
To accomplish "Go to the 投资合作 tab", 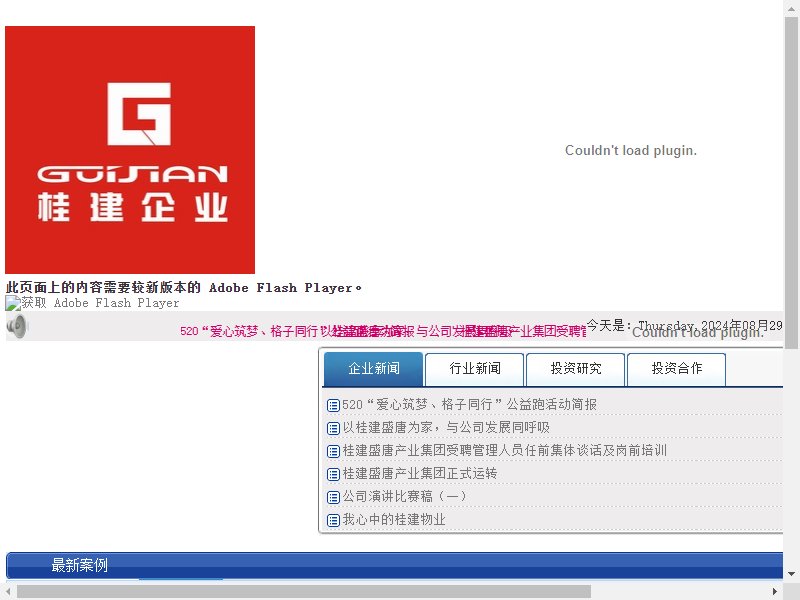I will (x=677, y=369).
